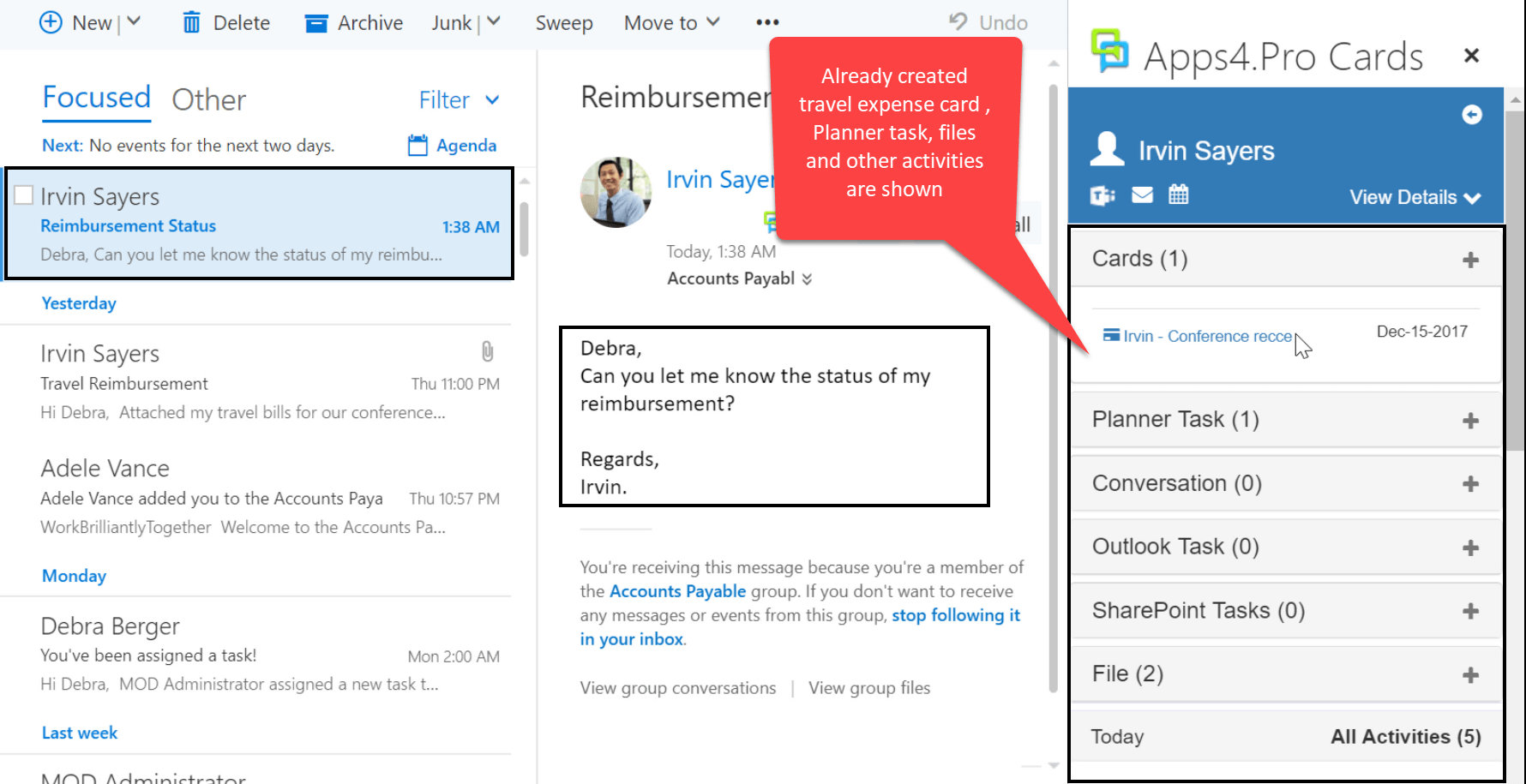Click the Microsoft Teams icon under Irvin Sayers
Screen dimensions: 1526x784
coord(1102,196)
